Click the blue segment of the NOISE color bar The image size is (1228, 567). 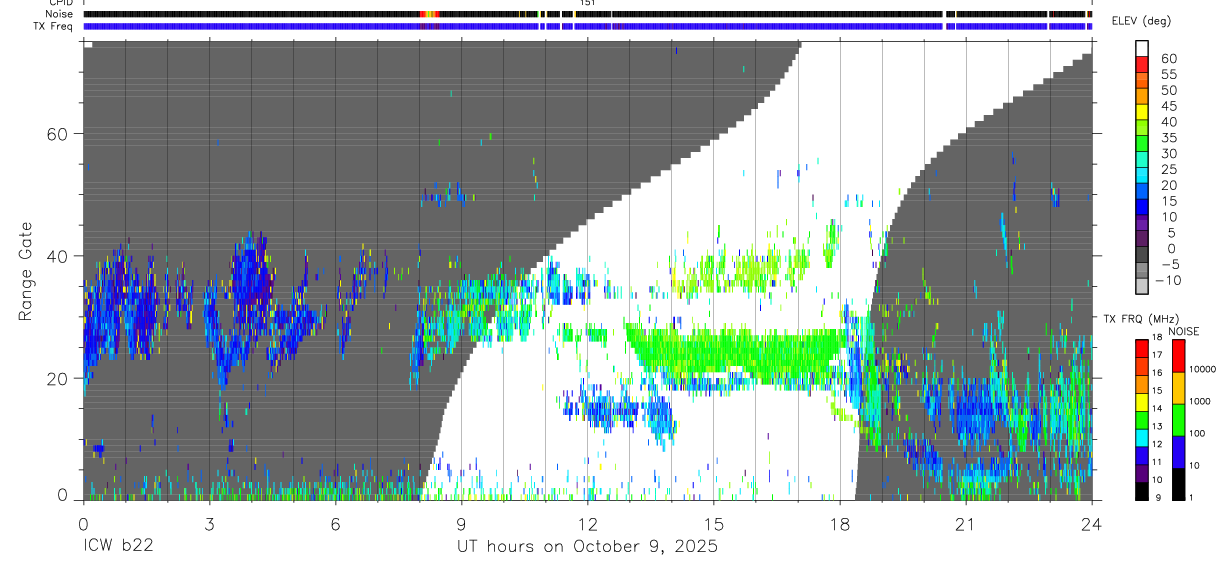[x=1178, y=451]
